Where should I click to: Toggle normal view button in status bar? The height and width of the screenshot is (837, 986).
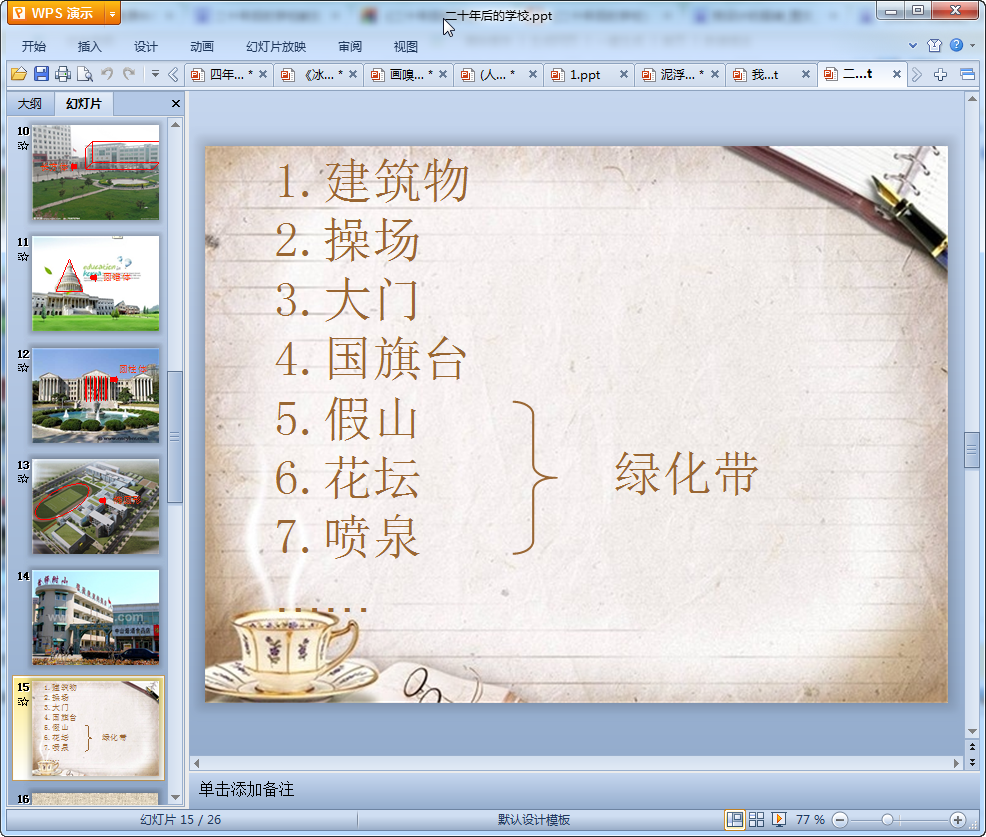[735, 819]
